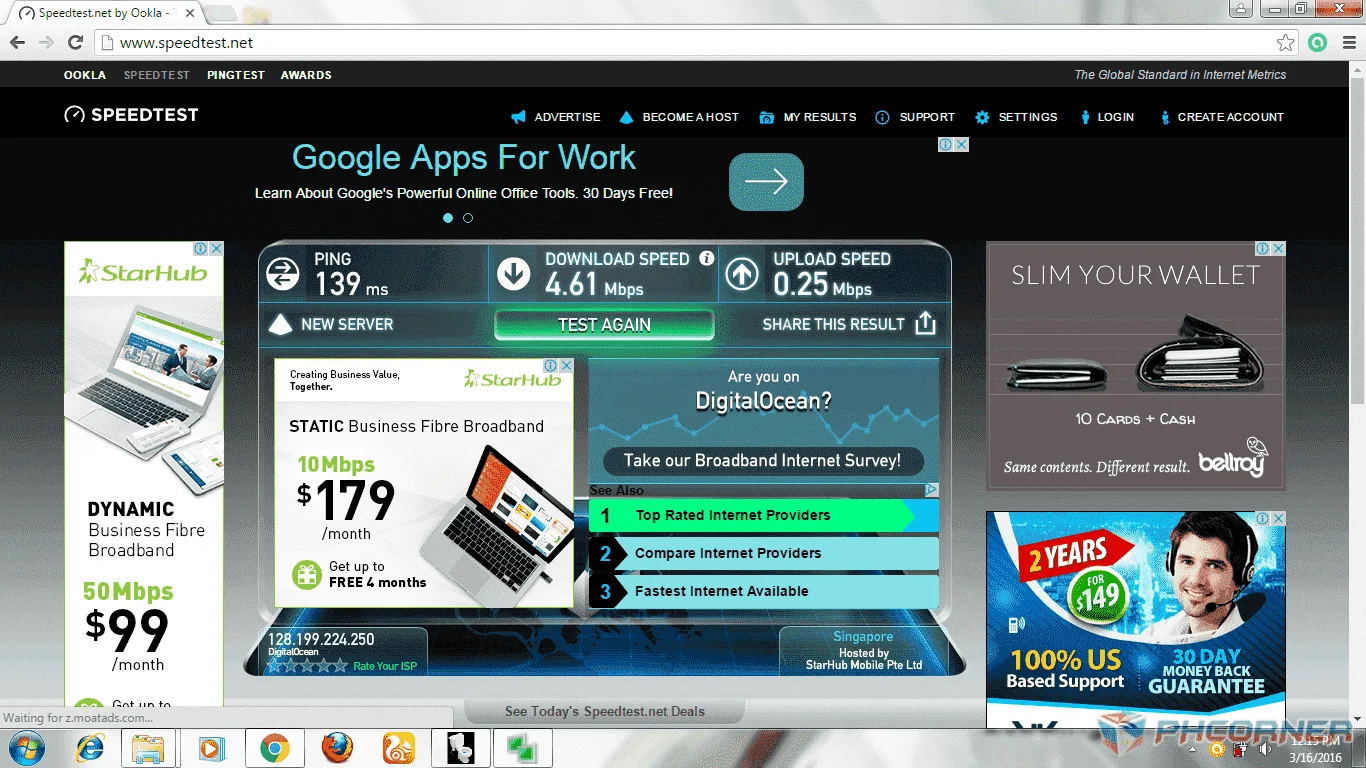Click See Today's Speedtest.net Deals
This screenshot has width=1366, height=768.
[x=605, y=712]
